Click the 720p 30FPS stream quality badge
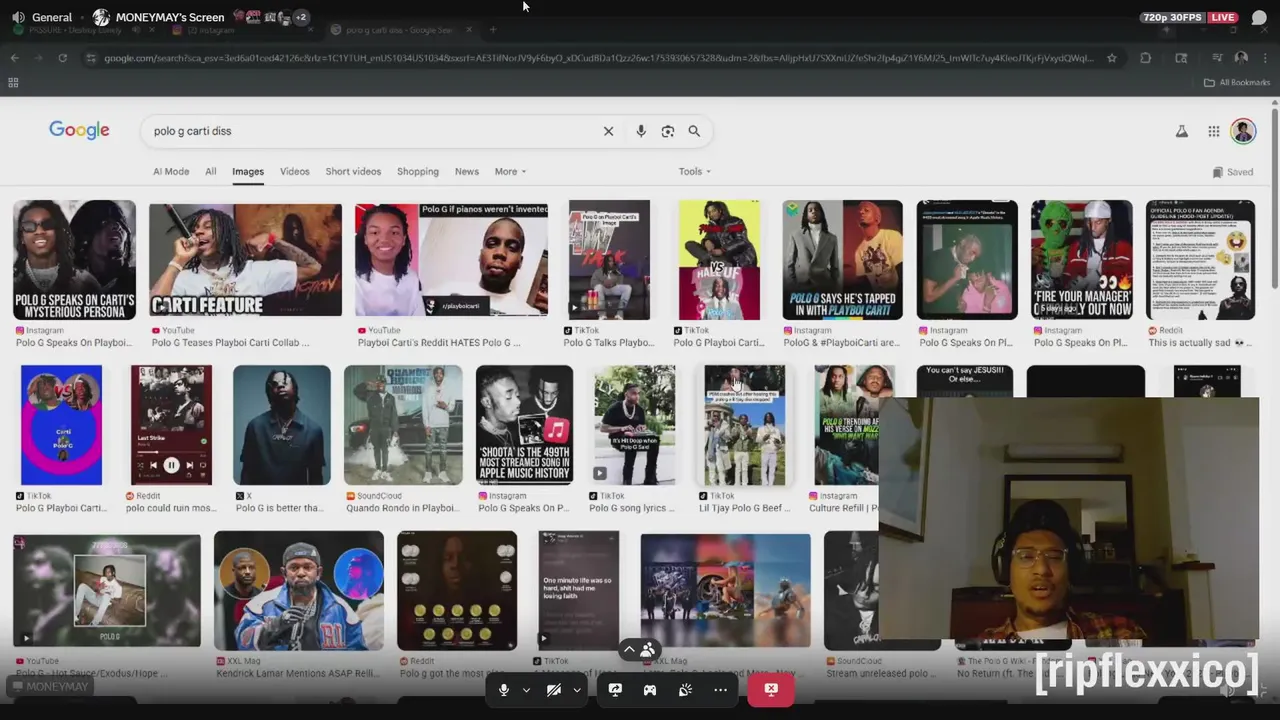 point(1172,17)
